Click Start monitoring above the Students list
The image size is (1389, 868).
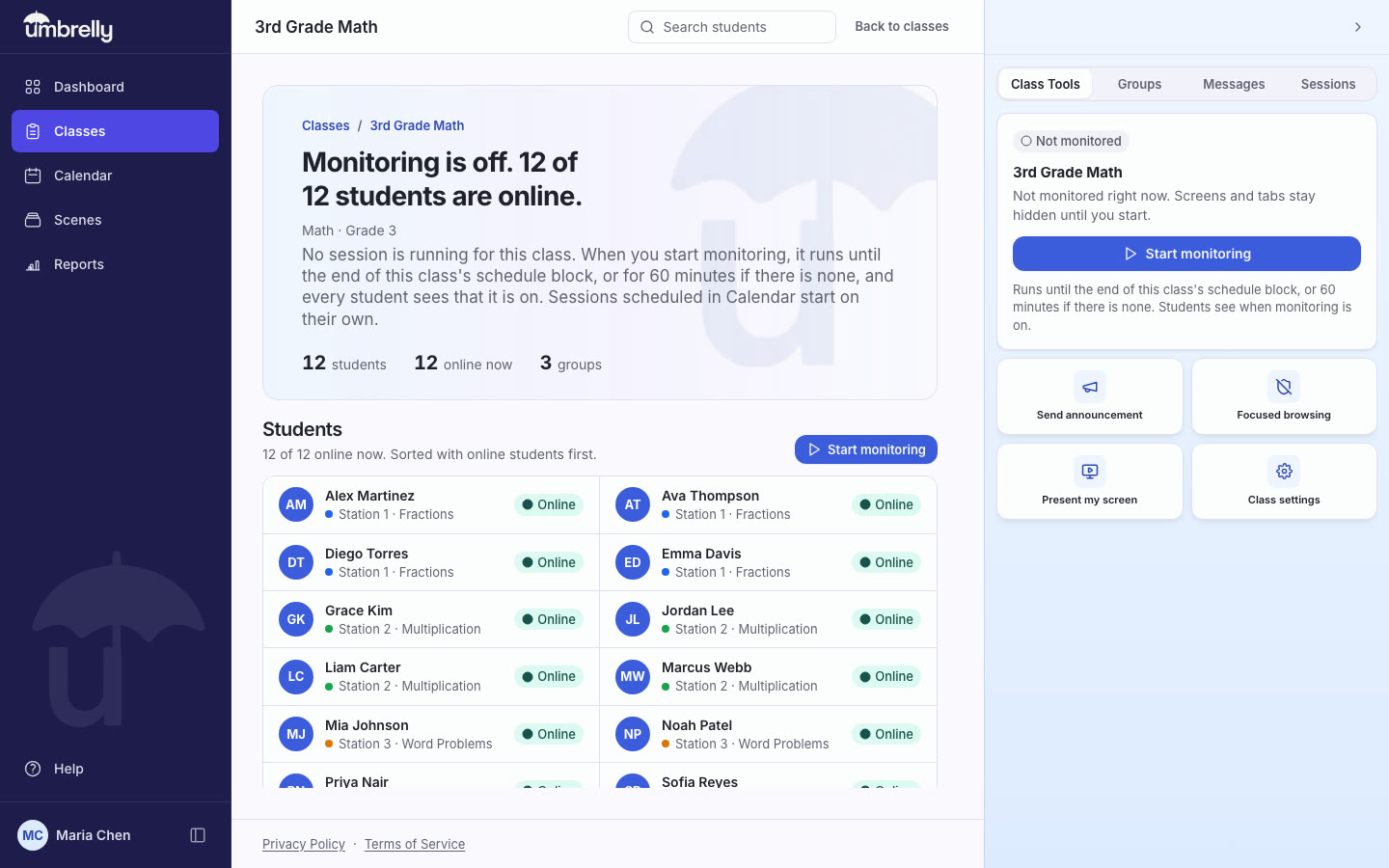pos(866,449)
